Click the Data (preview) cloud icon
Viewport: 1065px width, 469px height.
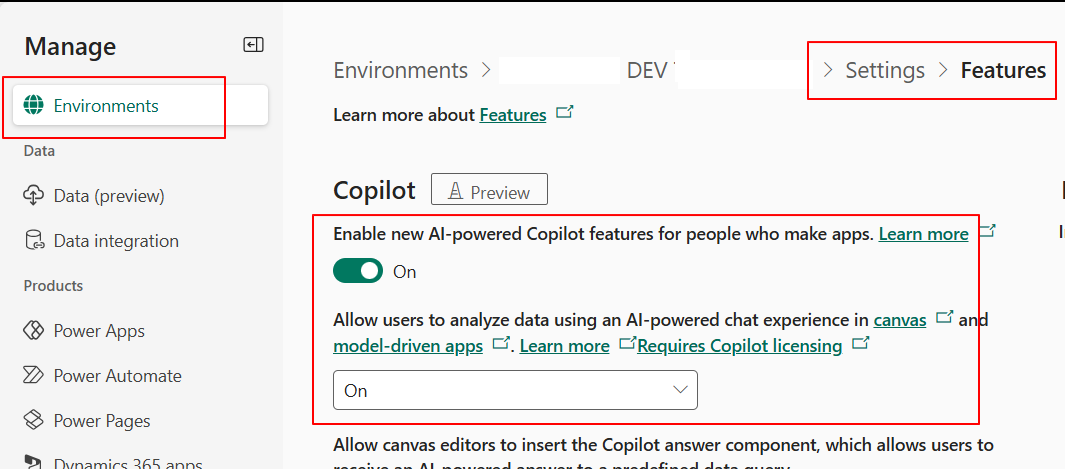pyautogui.click(x=33, y=196)
